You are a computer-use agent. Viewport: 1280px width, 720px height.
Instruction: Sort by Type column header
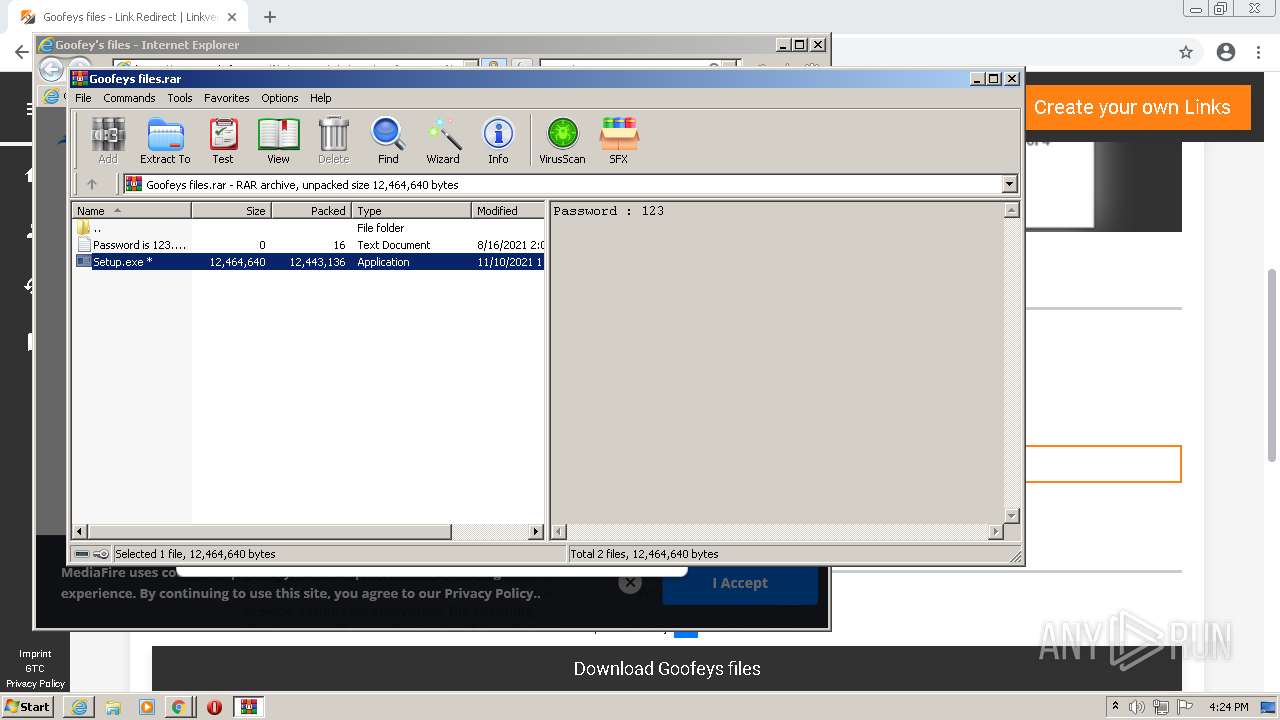(x=411, y=210)
